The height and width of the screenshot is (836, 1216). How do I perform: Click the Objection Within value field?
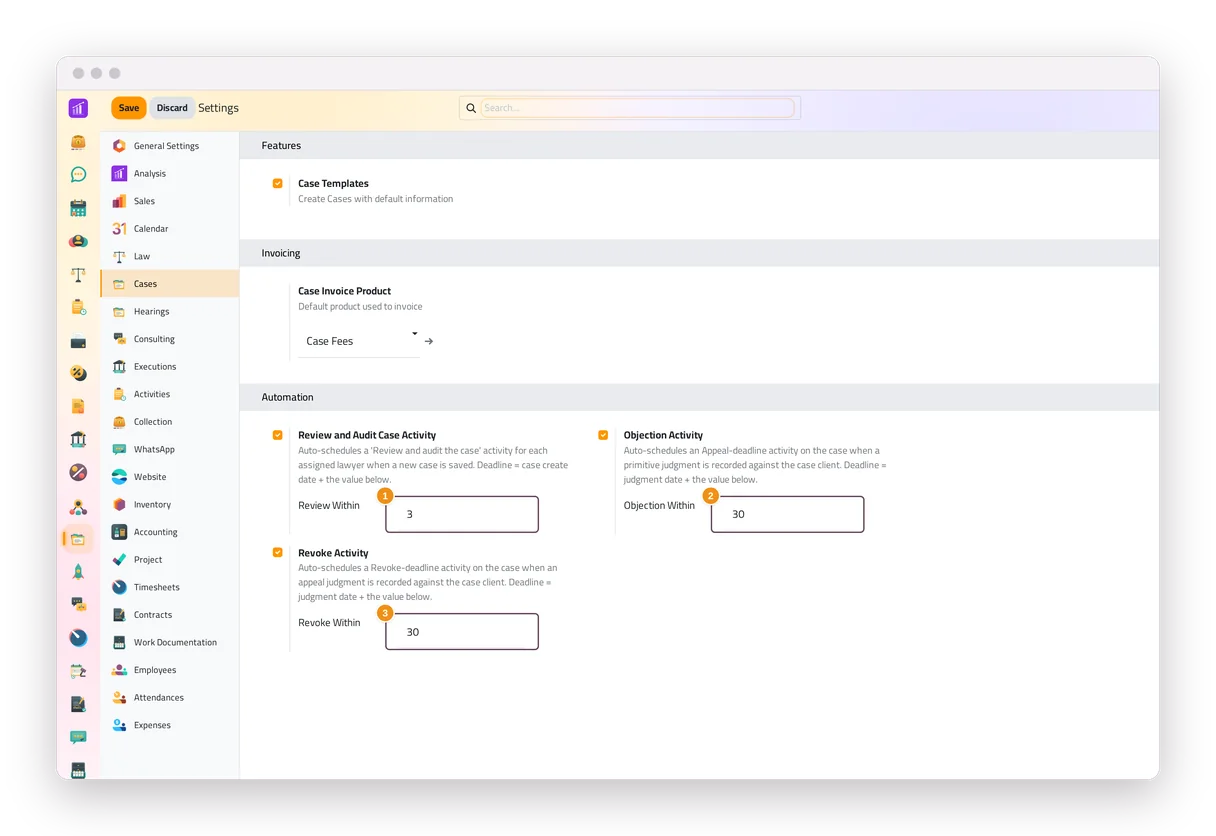787,514
